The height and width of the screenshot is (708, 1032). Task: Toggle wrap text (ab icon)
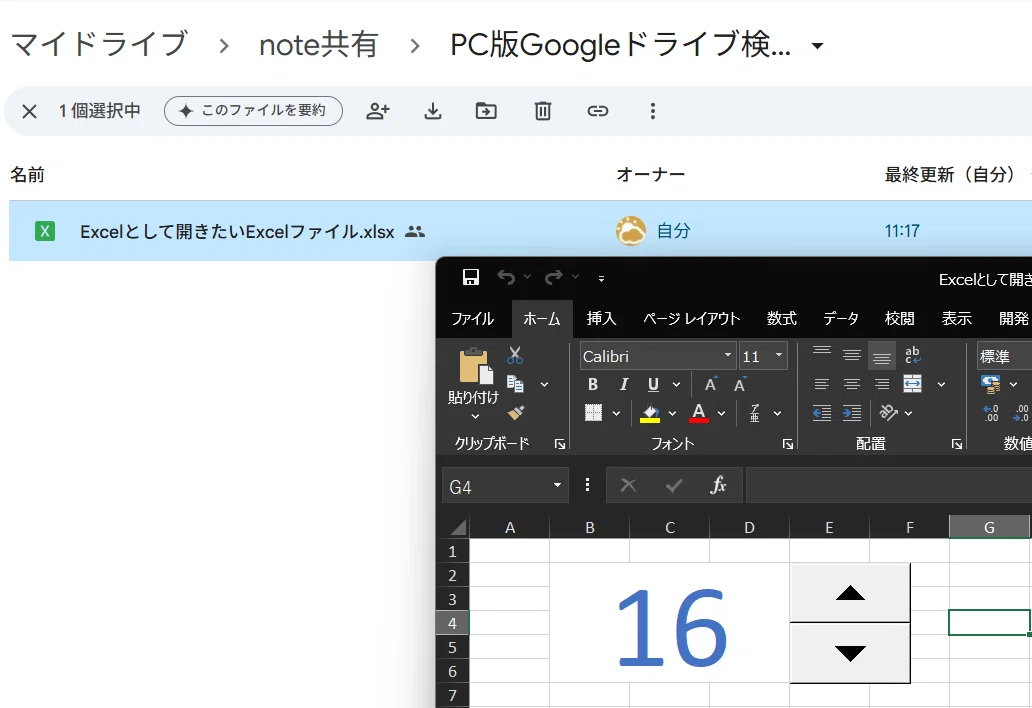click(913, 355)
